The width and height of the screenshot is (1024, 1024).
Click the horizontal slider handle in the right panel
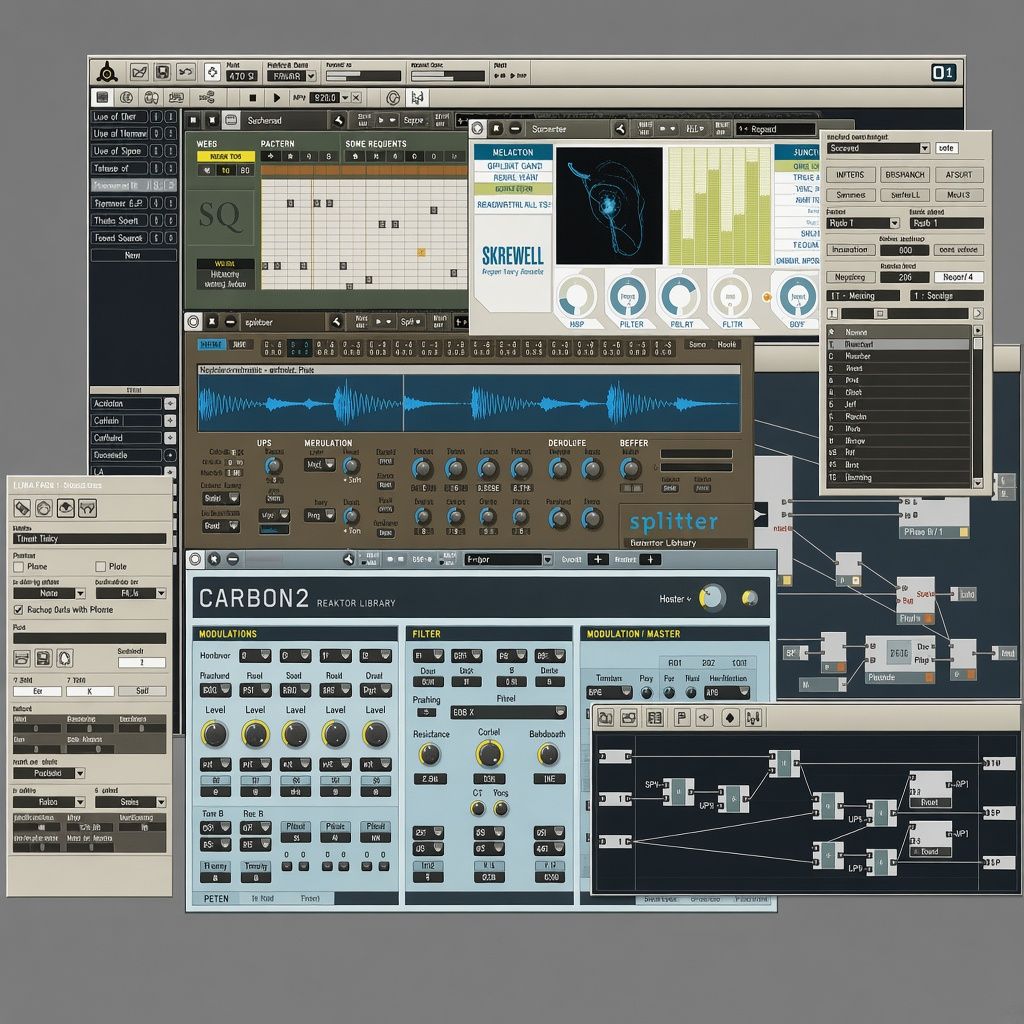(880, 313)
